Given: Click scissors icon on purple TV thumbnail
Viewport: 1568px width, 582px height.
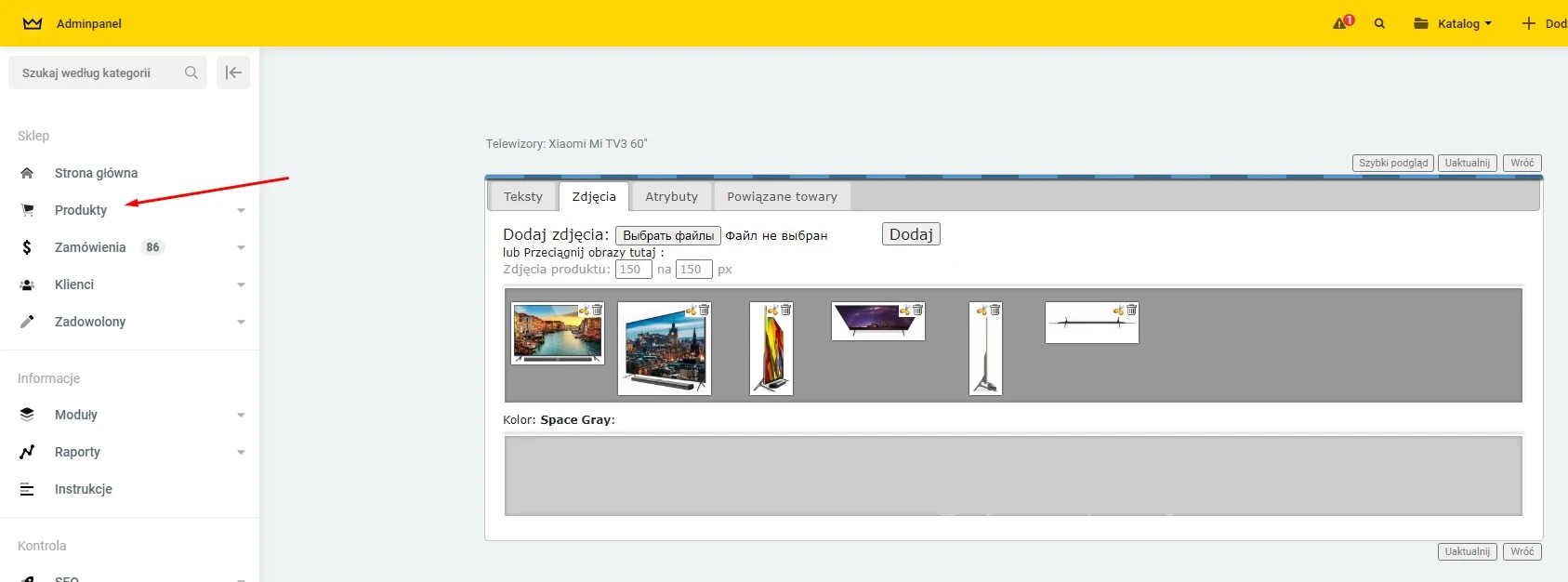Looking at the screenshot, I should [904, 311].
